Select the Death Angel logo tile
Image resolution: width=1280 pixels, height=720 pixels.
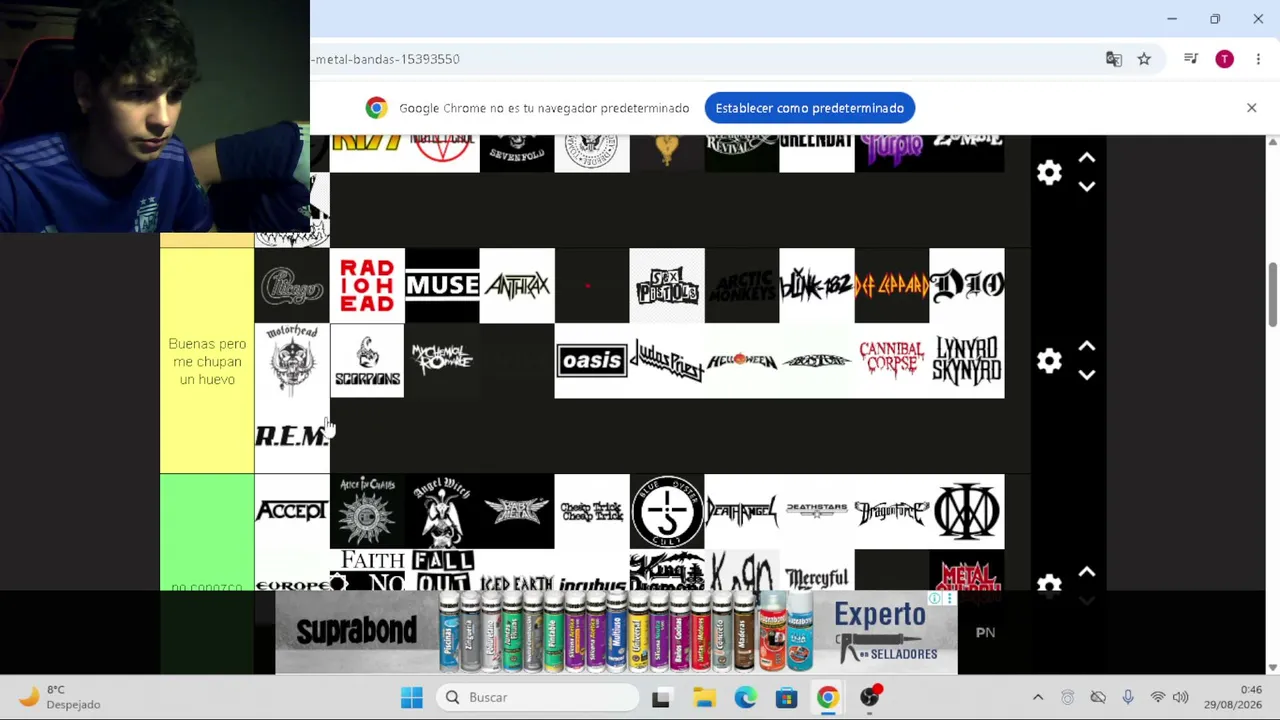click(x=742, y=512)
